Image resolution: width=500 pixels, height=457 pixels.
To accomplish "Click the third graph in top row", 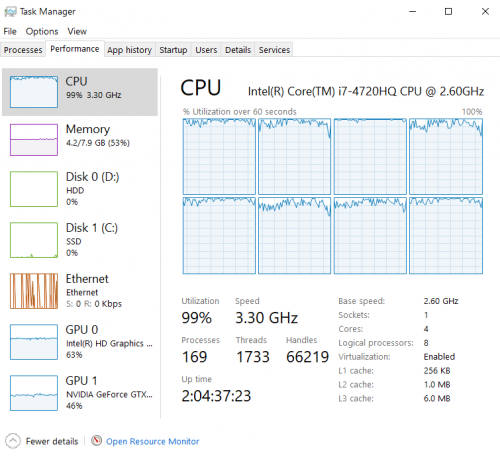I will [370, 156].
